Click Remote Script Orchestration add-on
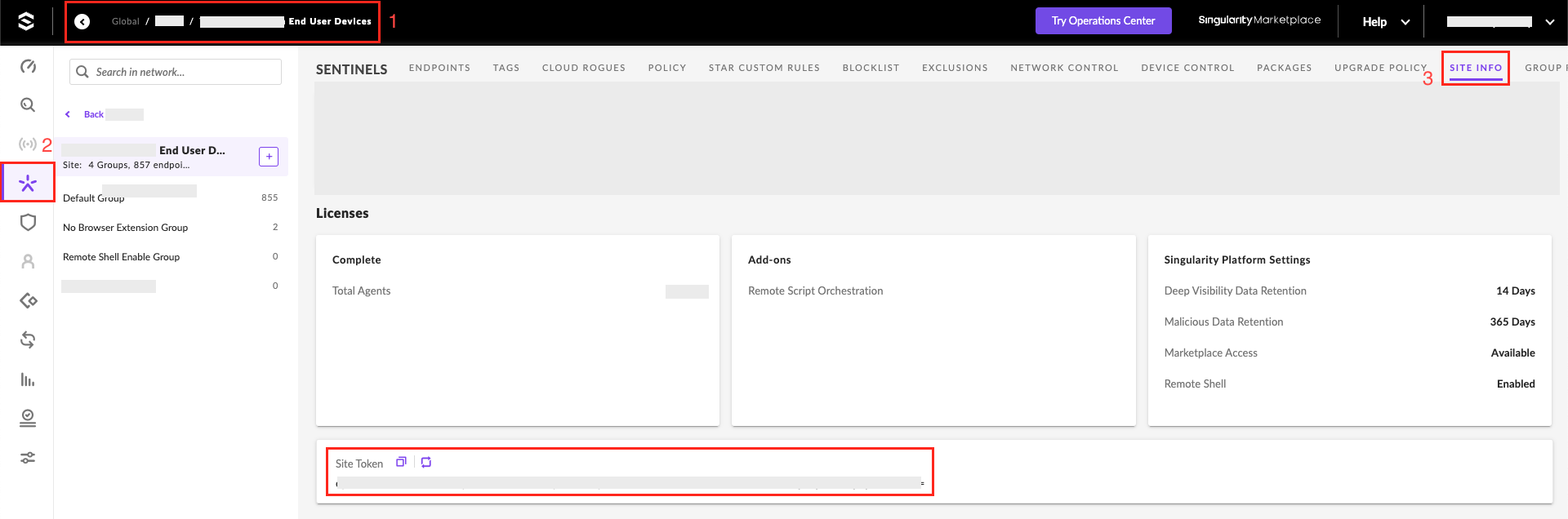Viewport: 1568px width, 519px height. tap(815, 291)
